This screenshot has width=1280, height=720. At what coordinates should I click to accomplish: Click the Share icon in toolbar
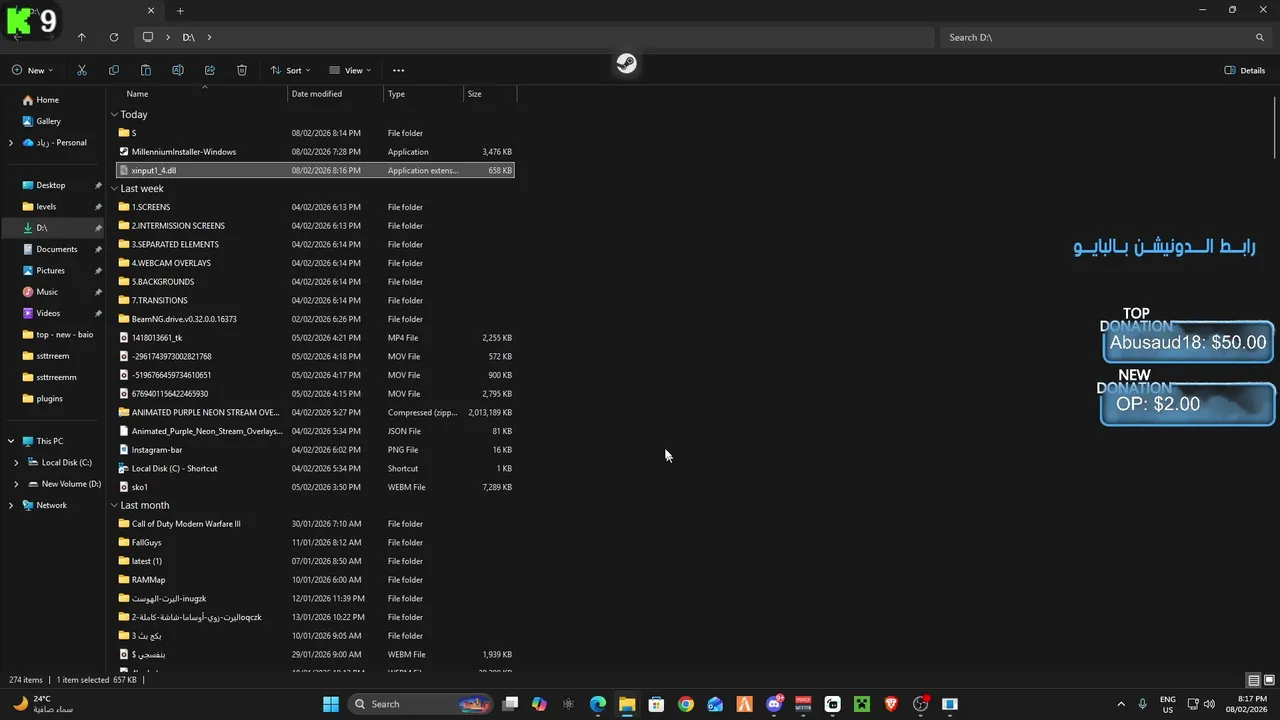[x=210, y=70]
